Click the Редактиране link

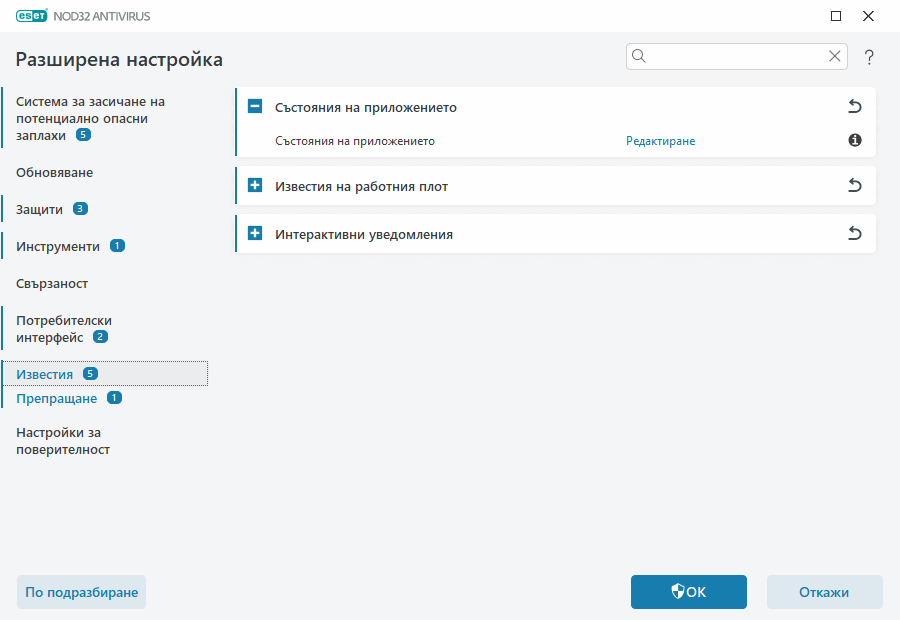pos(660,141)
